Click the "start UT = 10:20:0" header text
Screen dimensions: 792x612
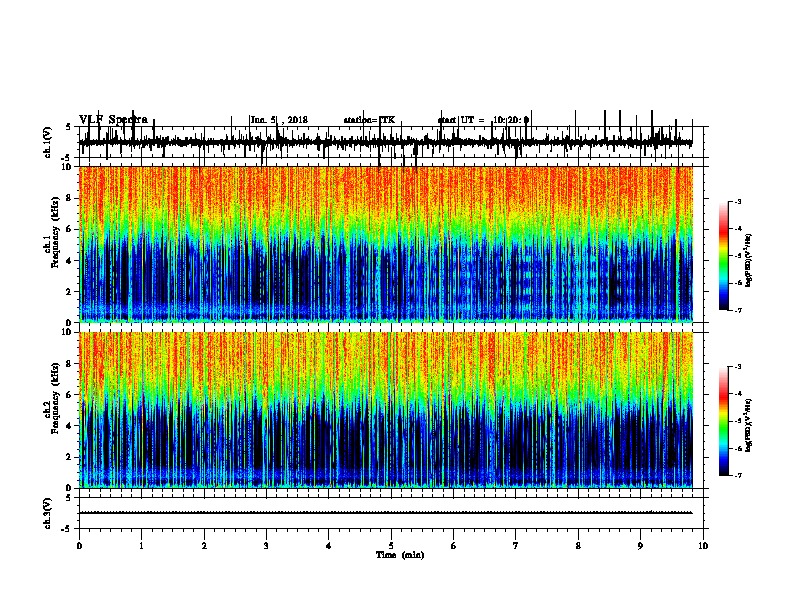pos(483,120)
